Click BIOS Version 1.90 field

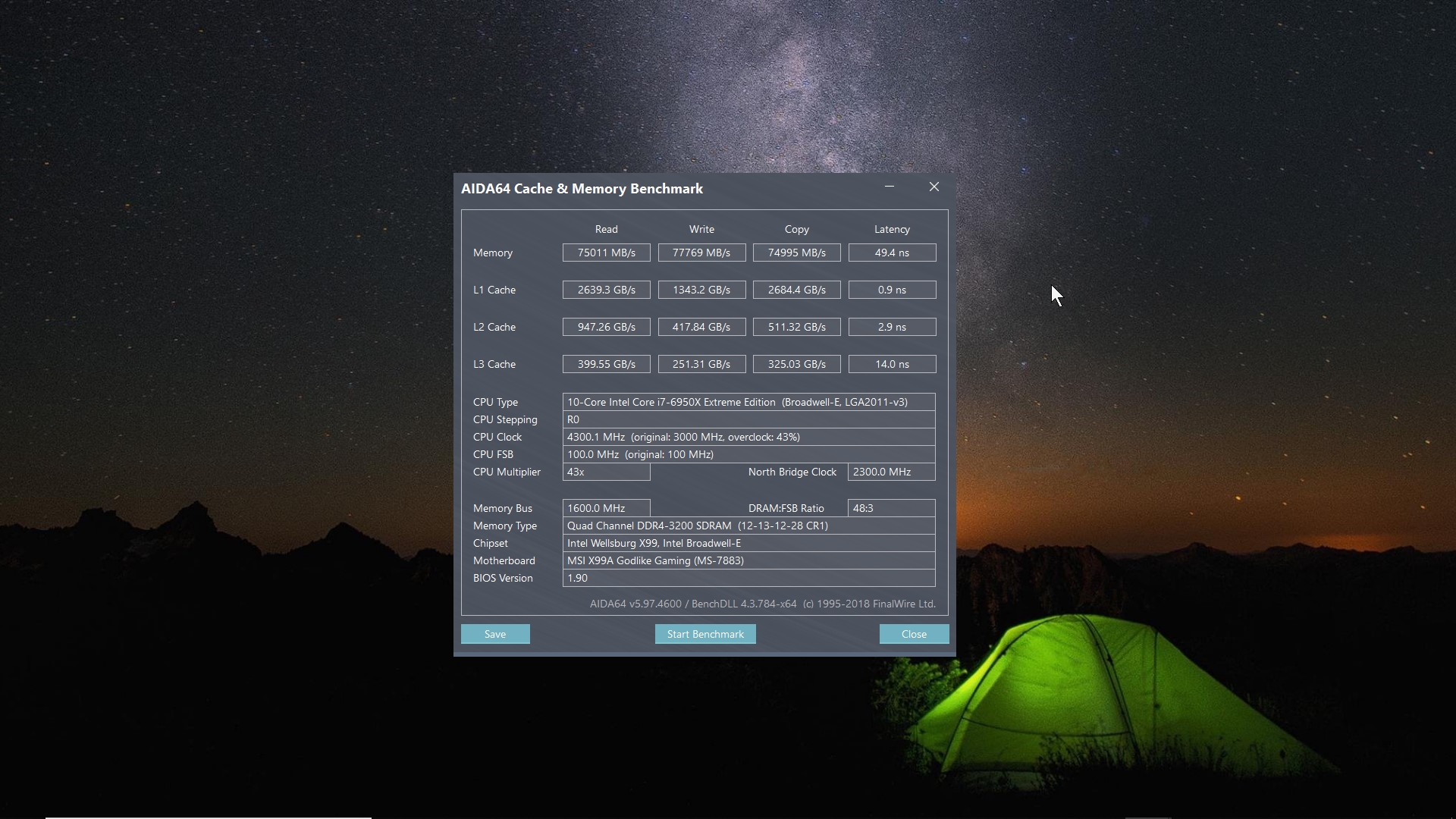(748, 578)
